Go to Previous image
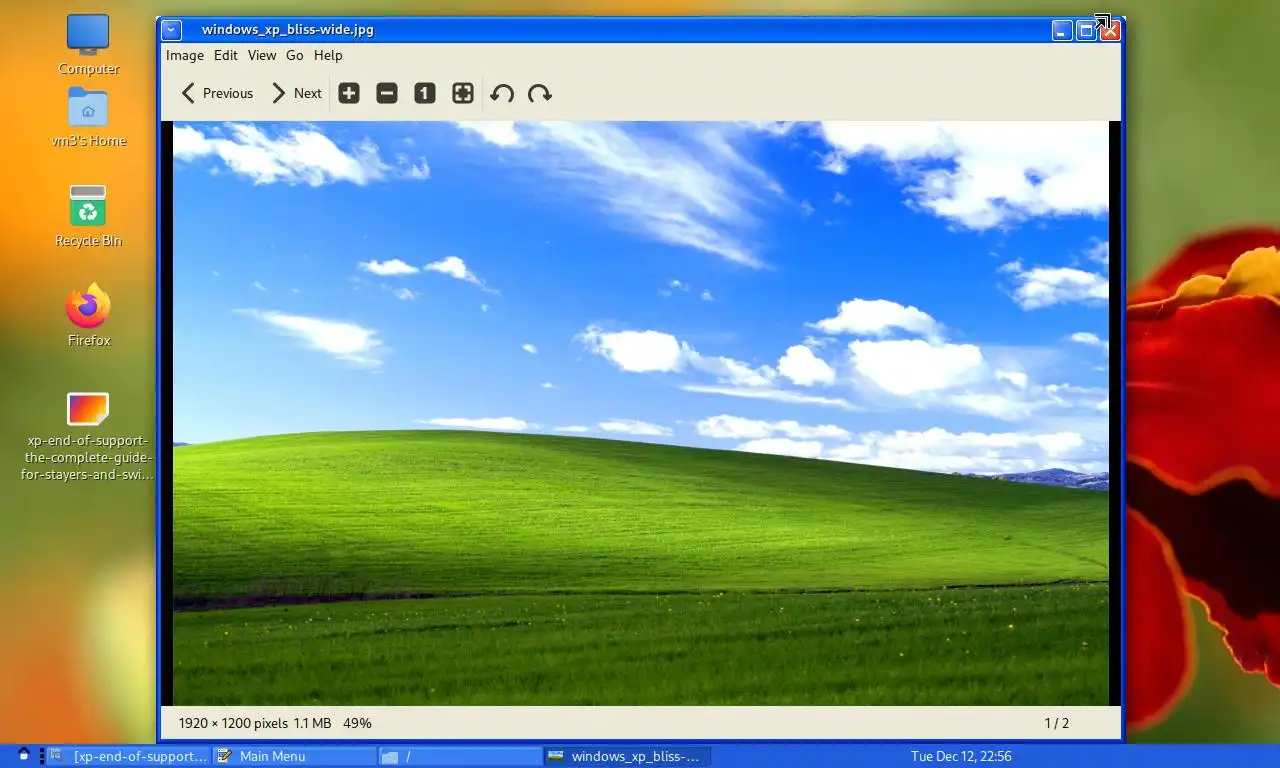Viewport: 1280px width, 768px height. pos(217,93)
